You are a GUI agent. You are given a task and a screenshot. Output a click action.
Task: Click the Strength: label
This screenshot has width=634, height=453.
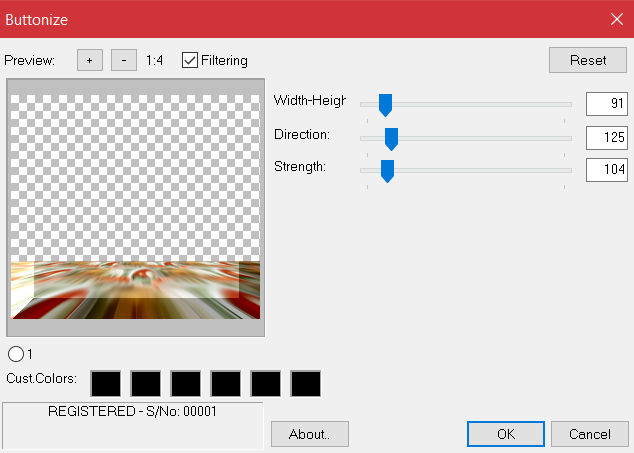click(x=300, y=167)
